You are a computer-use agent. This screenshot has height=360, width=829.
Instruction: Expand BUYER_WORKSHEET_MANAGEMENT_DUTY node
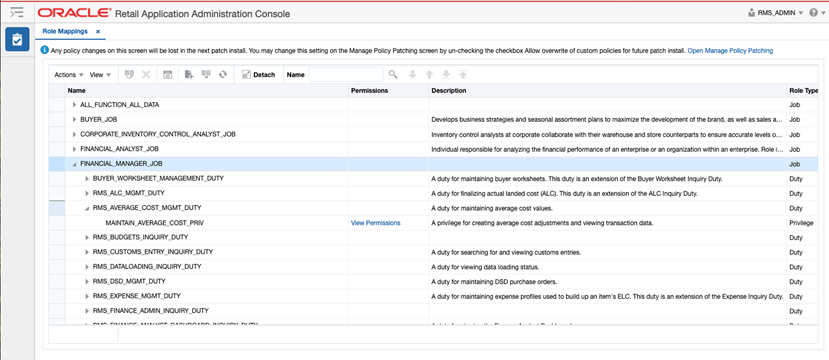87,179
